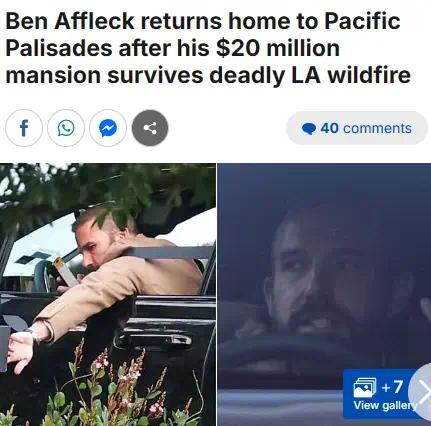Share the article on Facebook
Screen dimensions: 431x426
tap(24, 128)
